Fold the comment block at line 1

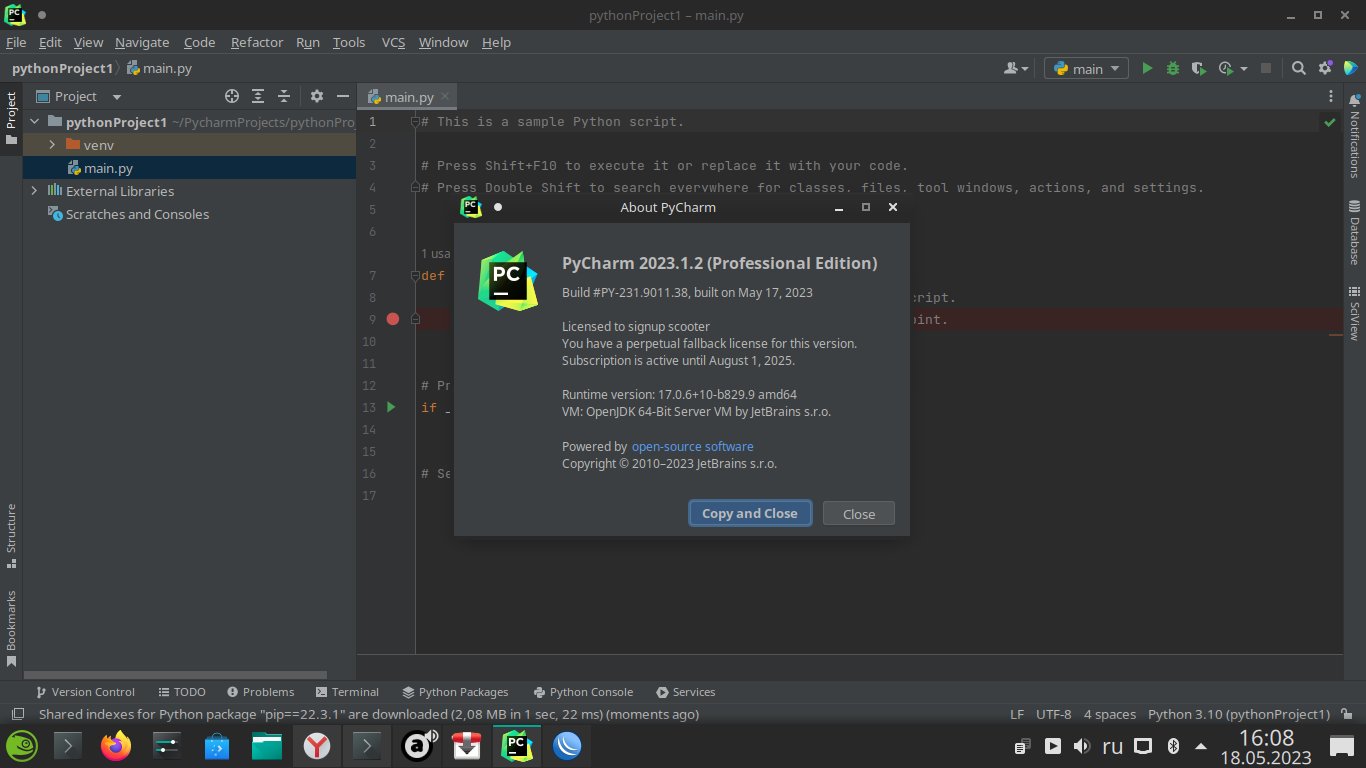(415, 122)
